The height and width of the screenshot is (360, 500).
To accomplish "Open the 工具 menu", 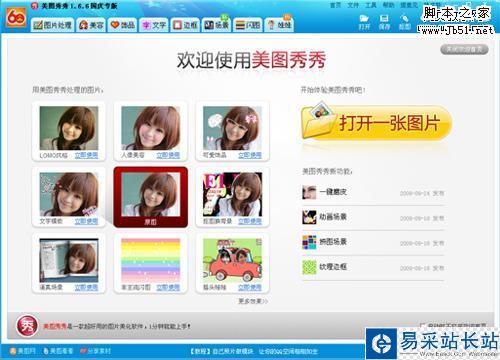I will pos(371,5).
